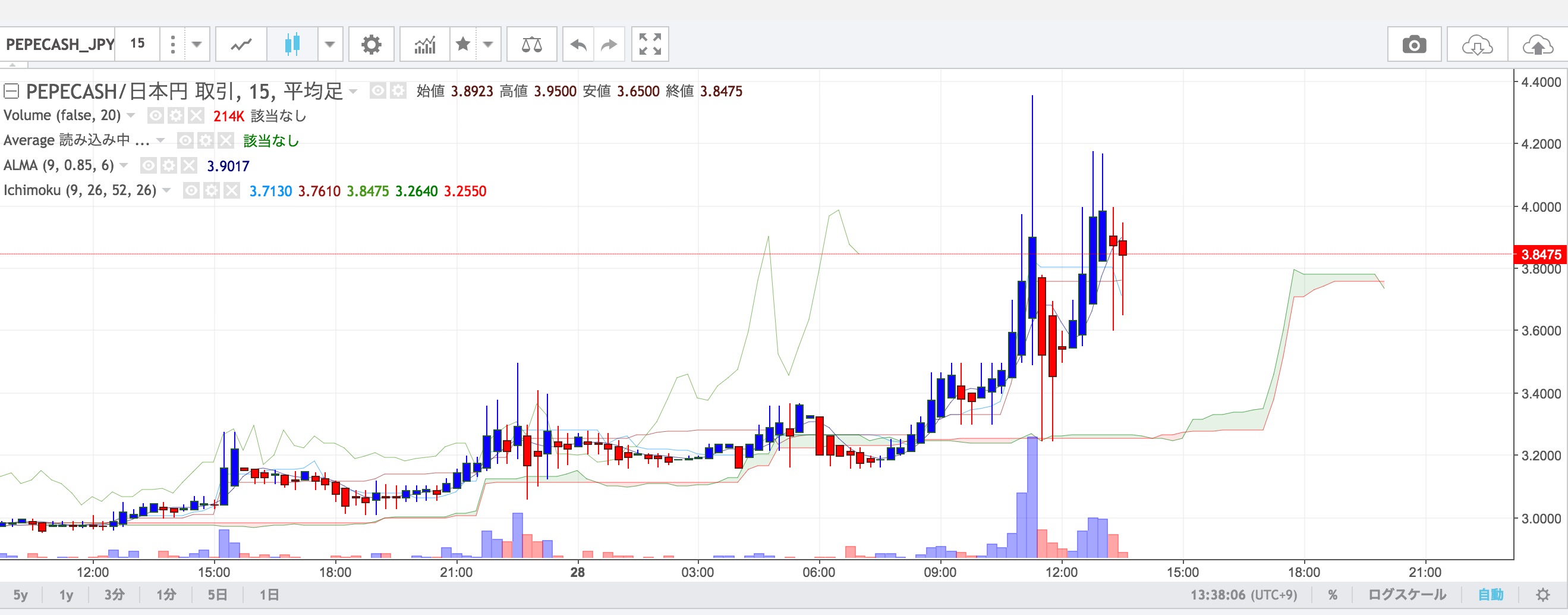
Task: Open the compare symbols scale icon
Action: pyautogui.click(x=532, y=45)
